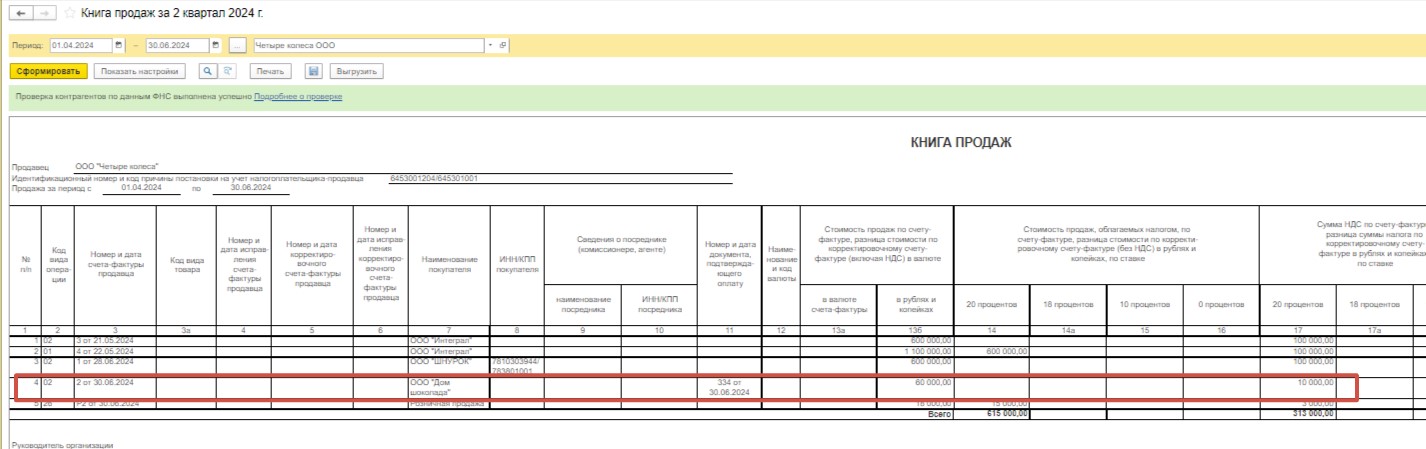Select INN/KPP value 6453001204/645301001
1426x449 pixels.
(434, 177)
